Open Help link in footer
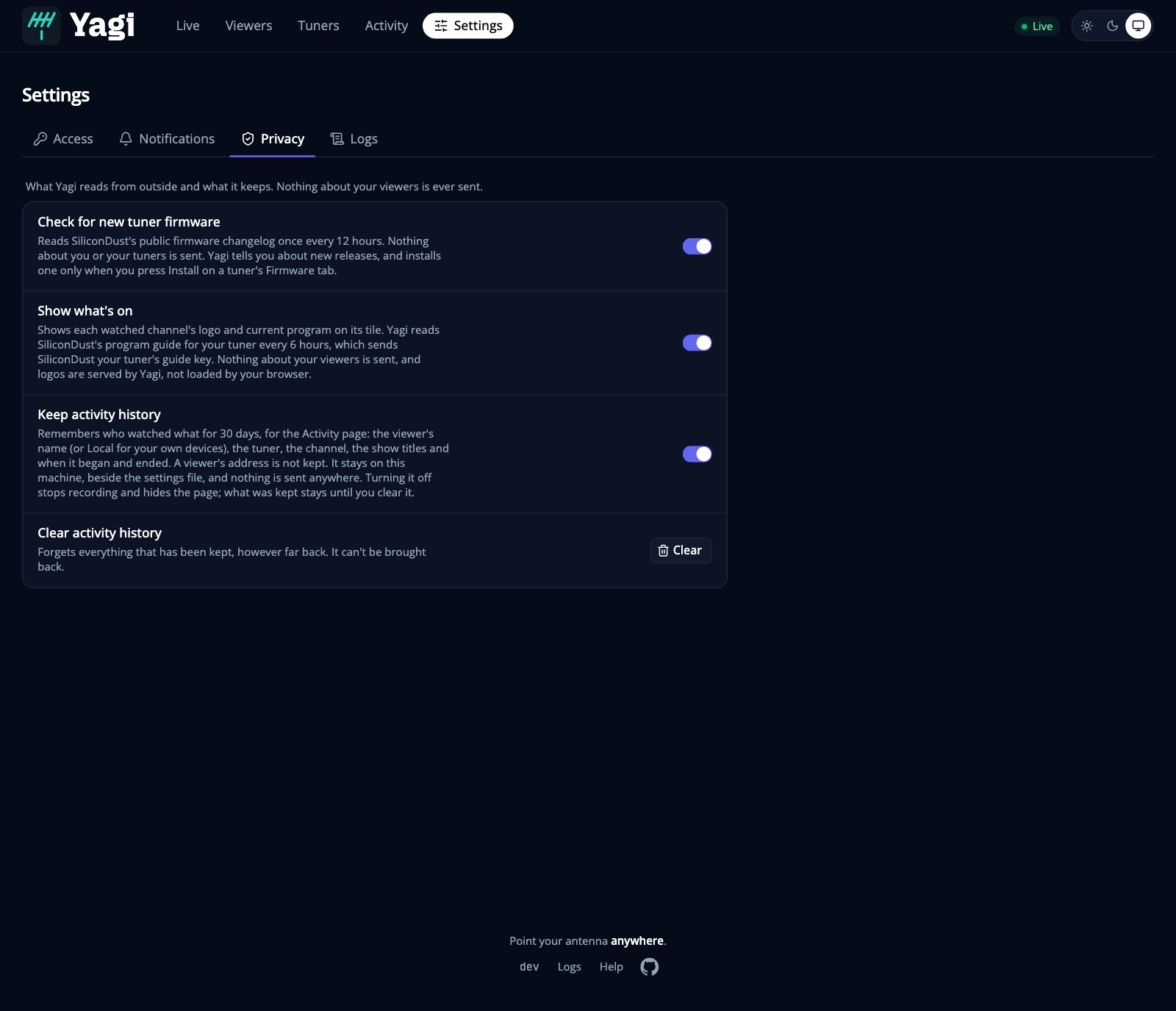This screenshot has height=1011, width=1176. pos(611,967)
